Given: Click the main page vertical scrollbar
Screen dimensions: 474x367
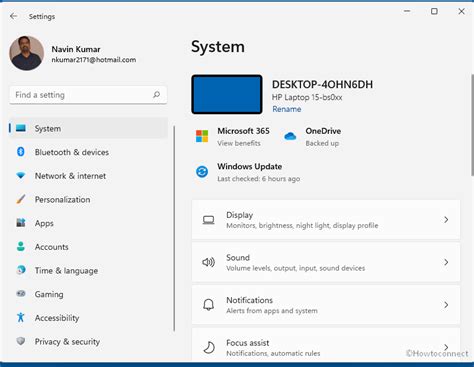Looking at the screenshot, I should (472, 125).
